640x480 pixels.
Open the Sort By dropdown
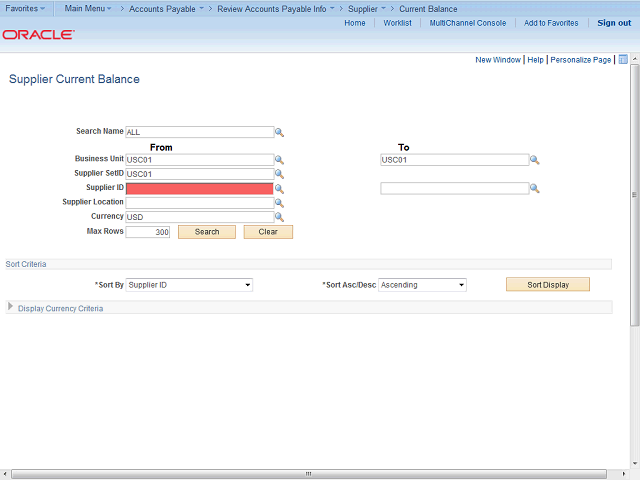189,285
